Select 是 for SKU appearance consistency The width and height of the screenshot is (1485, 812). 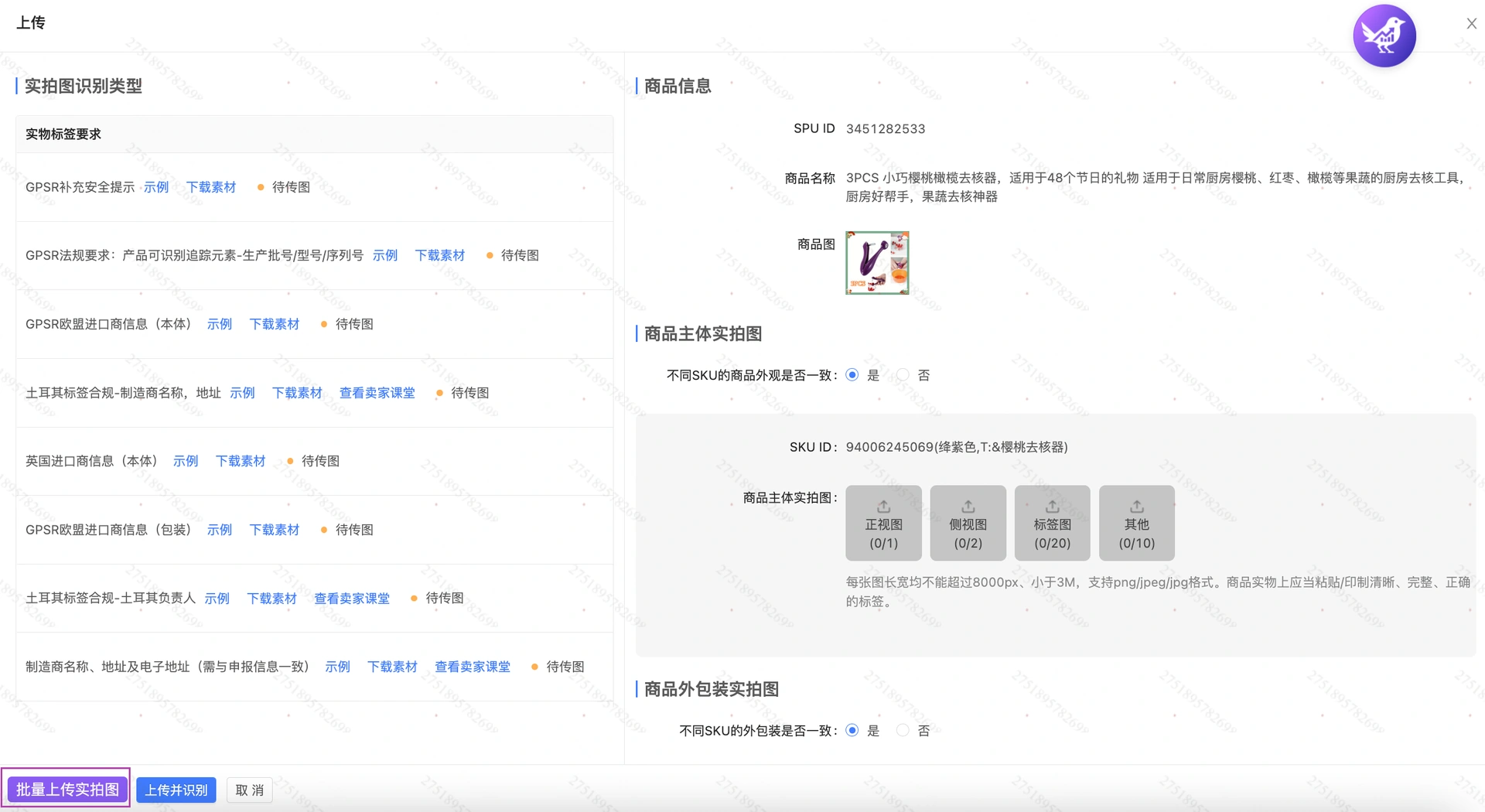(852, 375)
